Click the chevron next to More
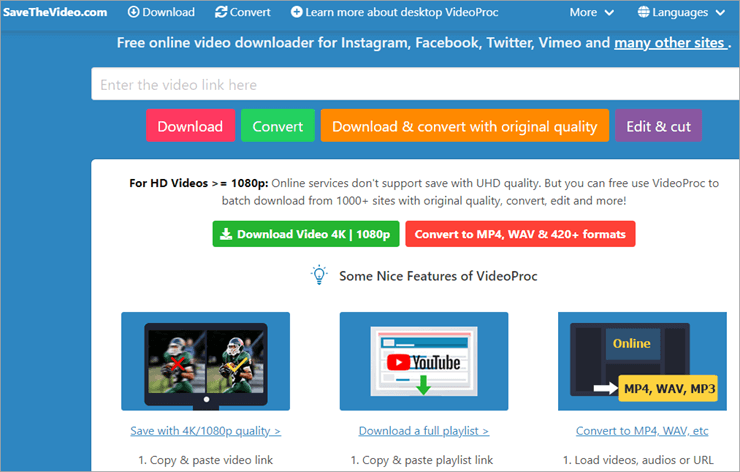This screenshot has height=472, width=740. (x=609, y=13)
